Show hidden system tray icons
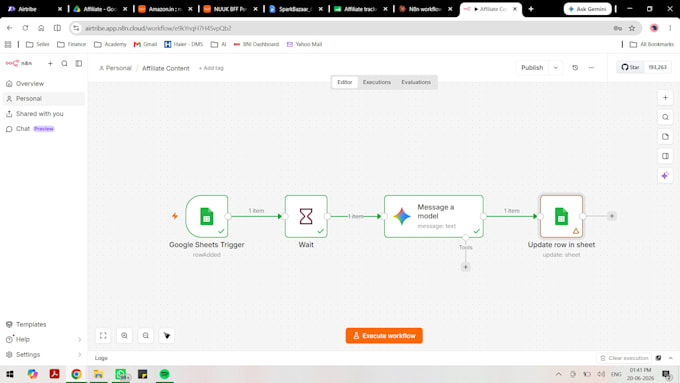680x383 pixels. pyautogui.click(x=559, y=374)
